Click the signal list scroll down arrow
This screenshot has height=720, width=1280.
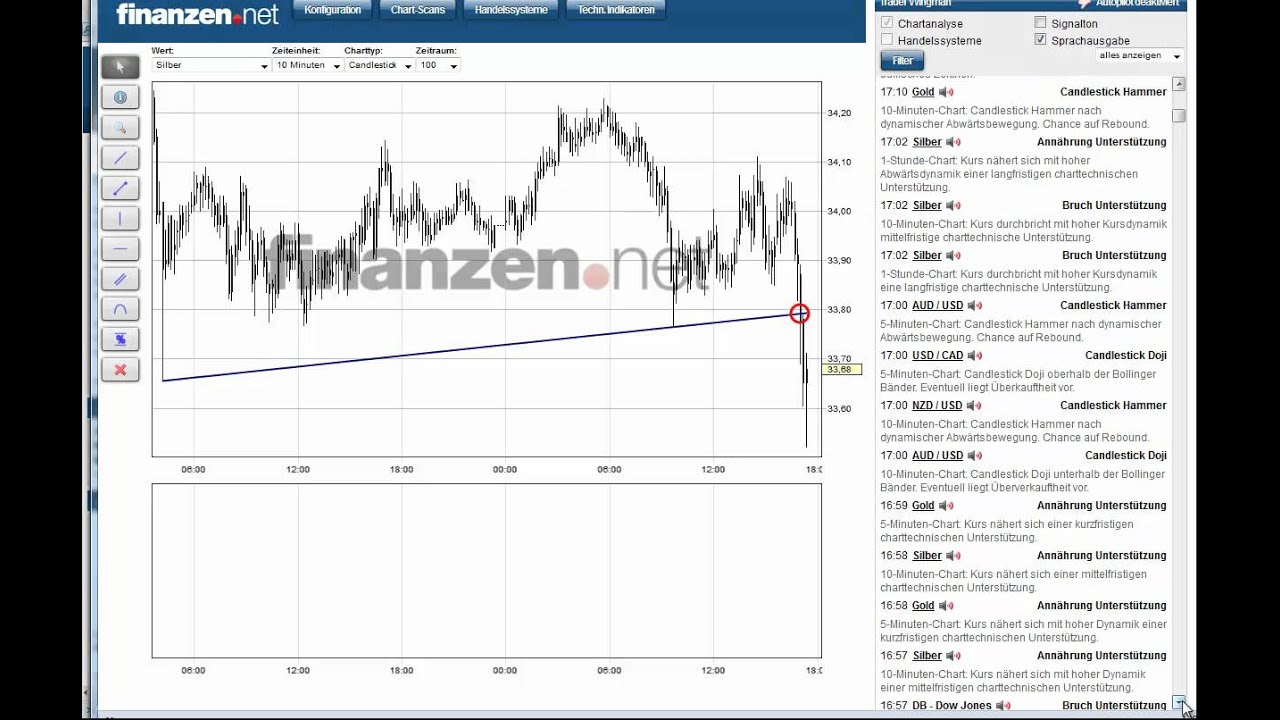coord(1179,702)
